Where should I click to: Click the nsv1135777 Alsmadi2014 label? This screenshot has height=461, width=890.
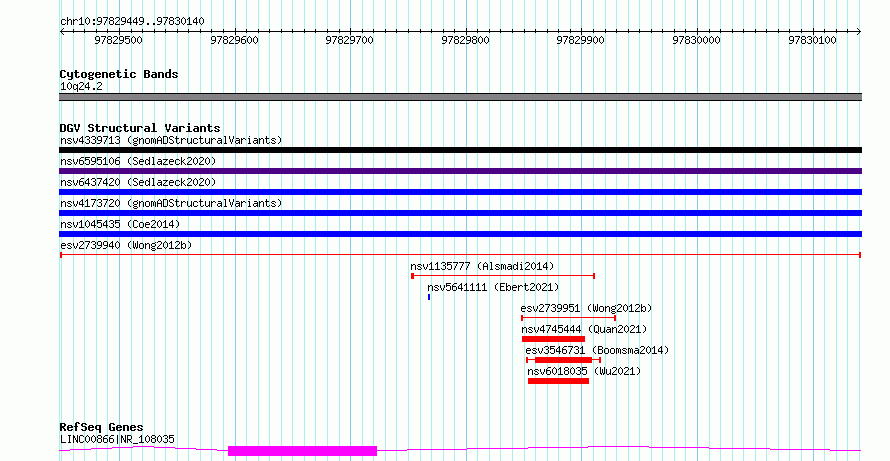(482, 266)
